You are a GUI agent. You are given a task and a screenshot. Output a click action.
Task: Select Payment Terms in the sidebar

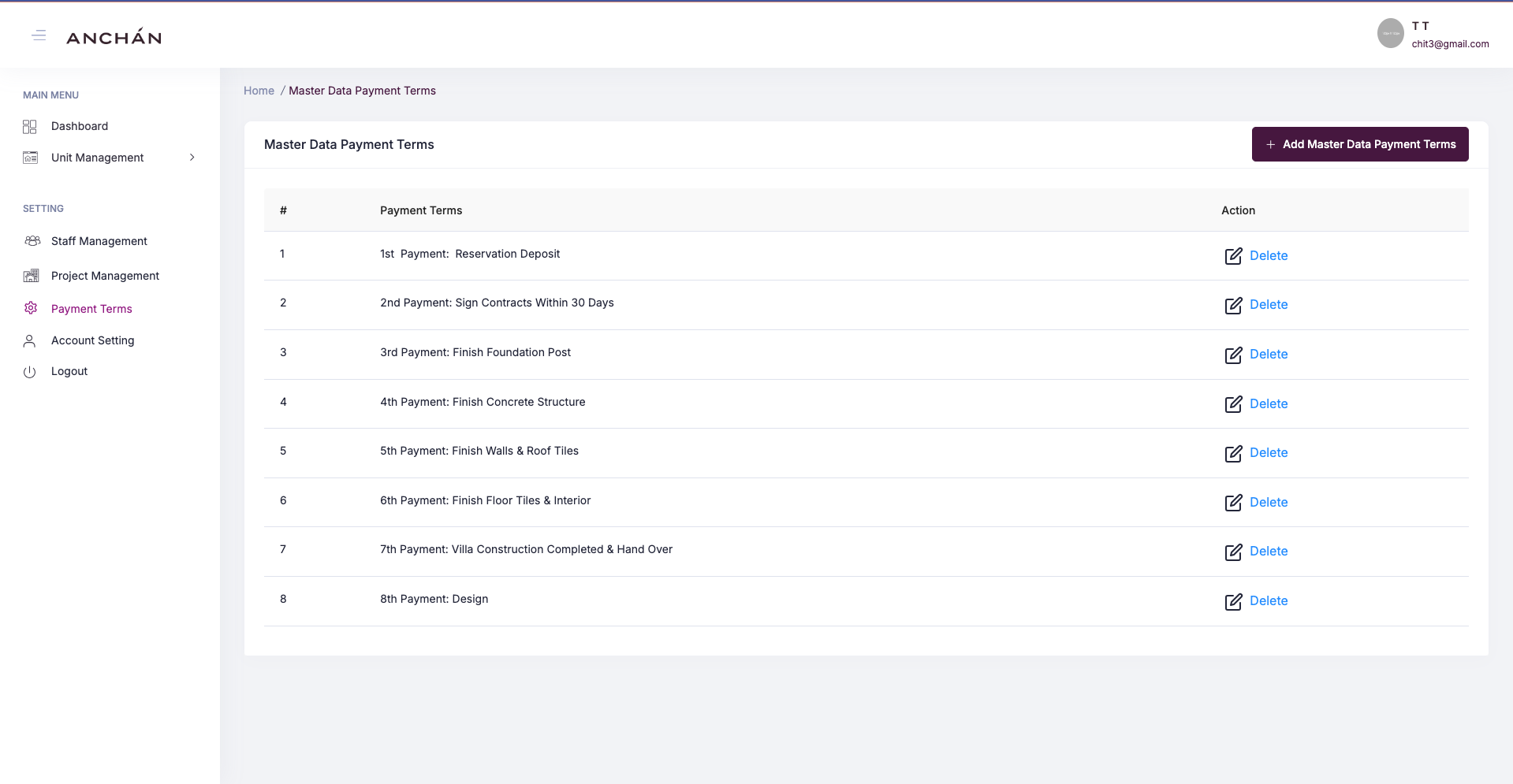point(91,309)
